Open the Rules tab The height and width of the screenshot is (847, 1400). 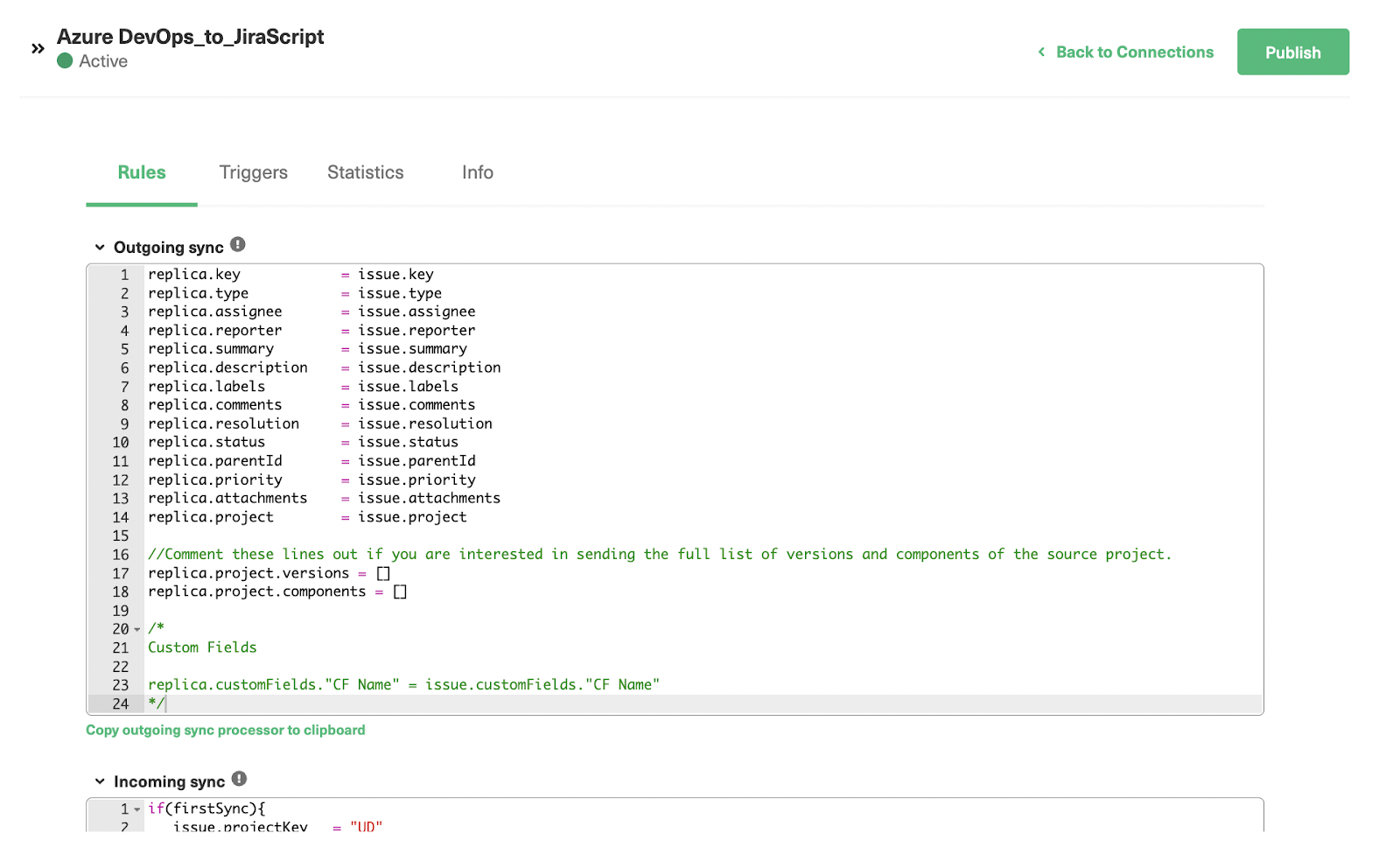(142, 172)
